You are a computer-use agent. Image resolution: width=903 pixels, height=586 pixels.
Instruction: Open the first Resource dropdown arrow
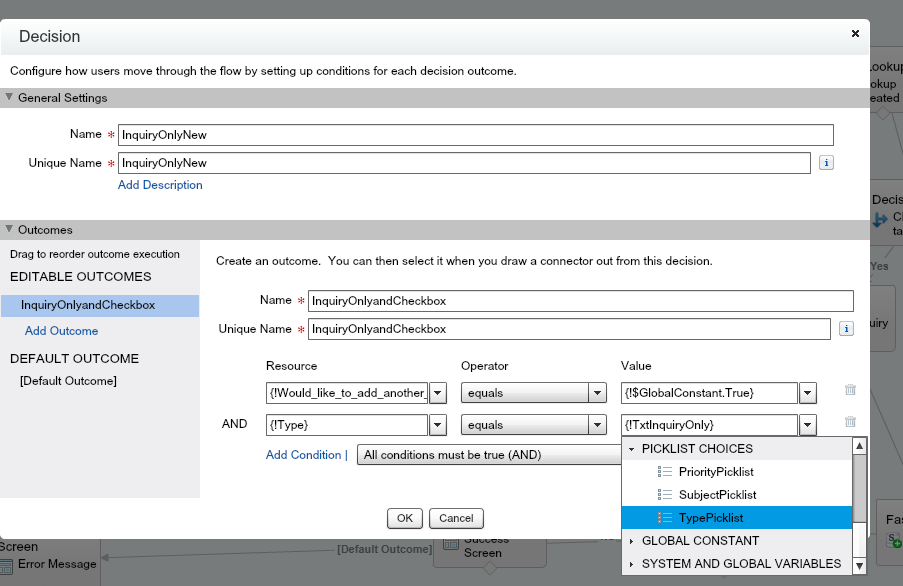pyautogui.click(x=438, y=393)
